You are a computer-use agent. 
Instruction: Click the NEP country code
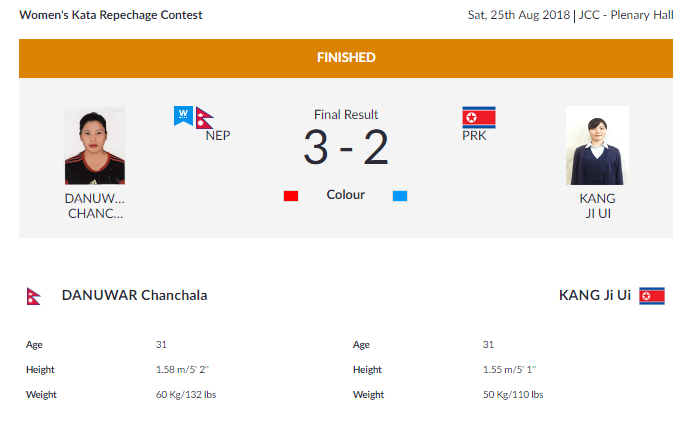[x=218, y=135]
